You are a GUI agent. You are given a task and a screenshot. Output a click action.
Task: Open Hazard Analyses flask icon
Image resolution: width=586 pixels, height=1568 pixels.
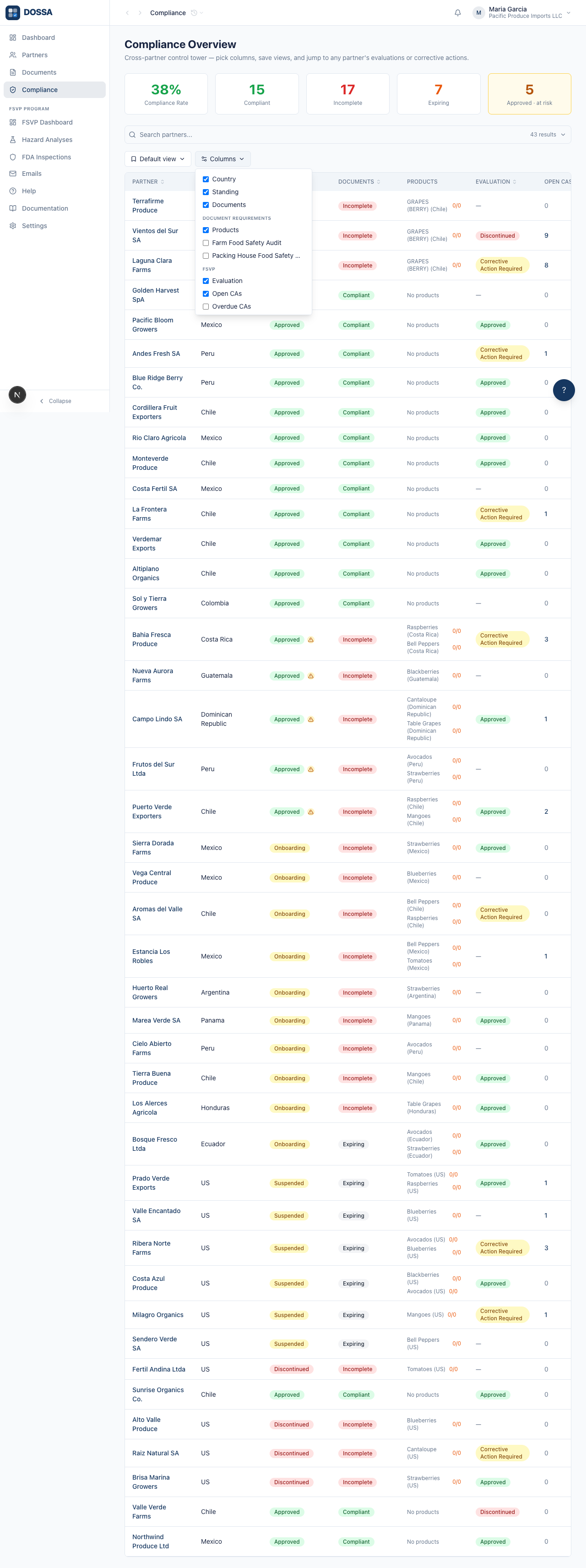(x=13, y=139)
